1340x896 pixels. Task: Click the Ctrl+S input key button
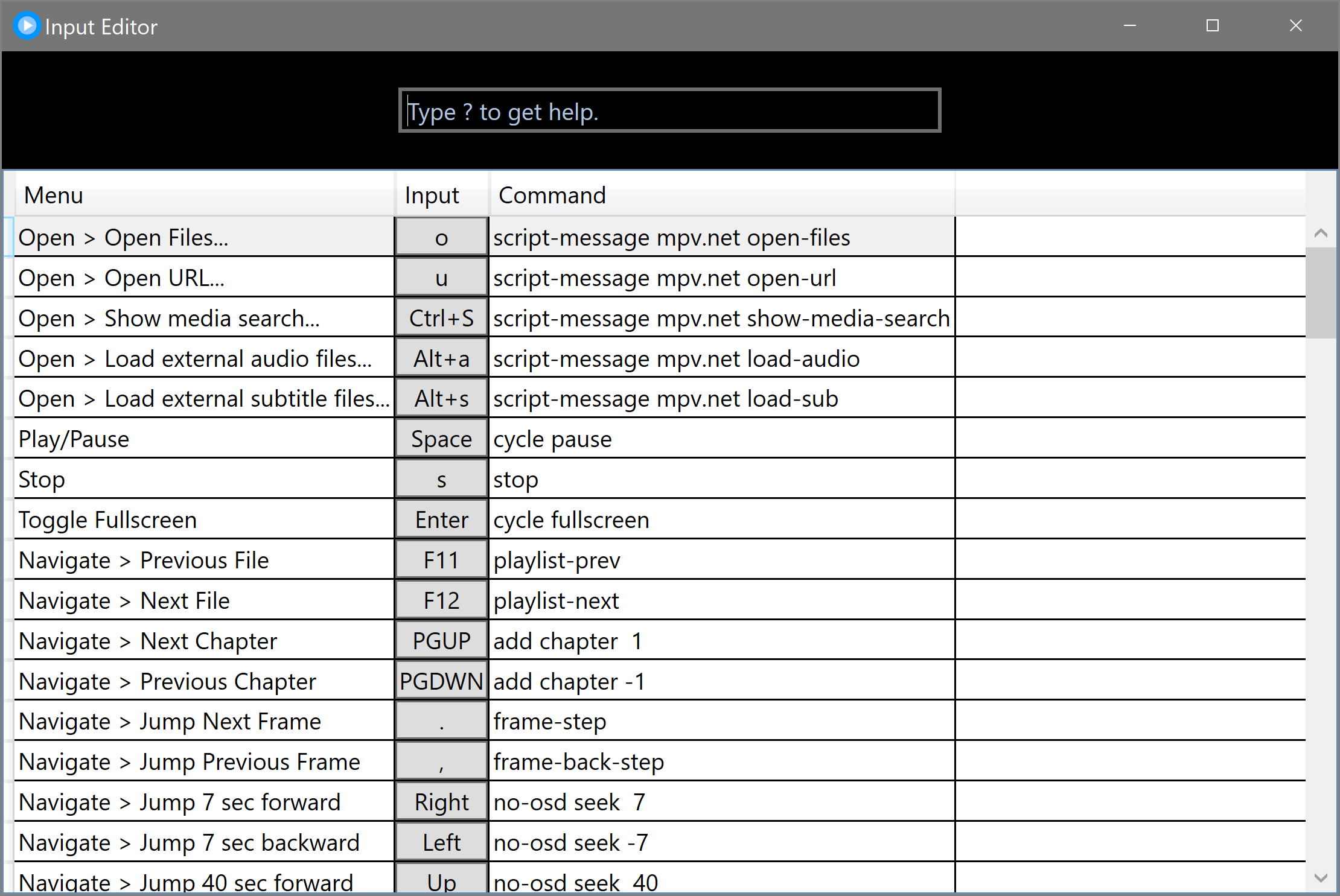(x=441, y=318)
